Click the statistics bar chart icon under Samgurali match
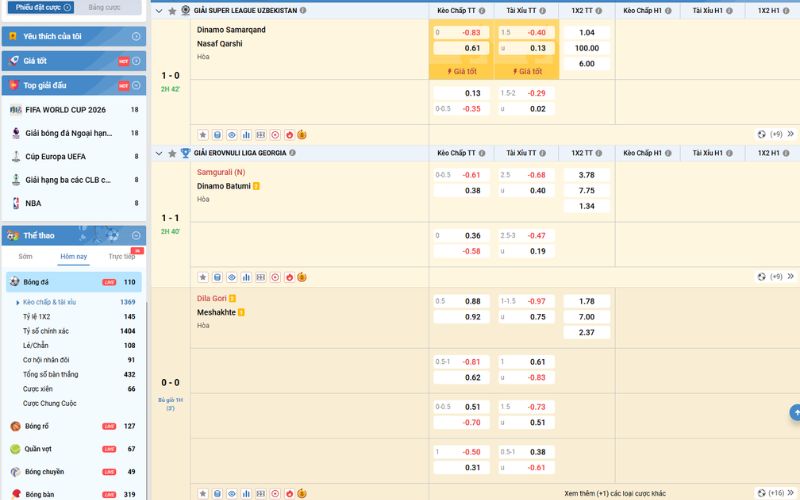Viewport: 800px width, 500px height. [246, 277]
